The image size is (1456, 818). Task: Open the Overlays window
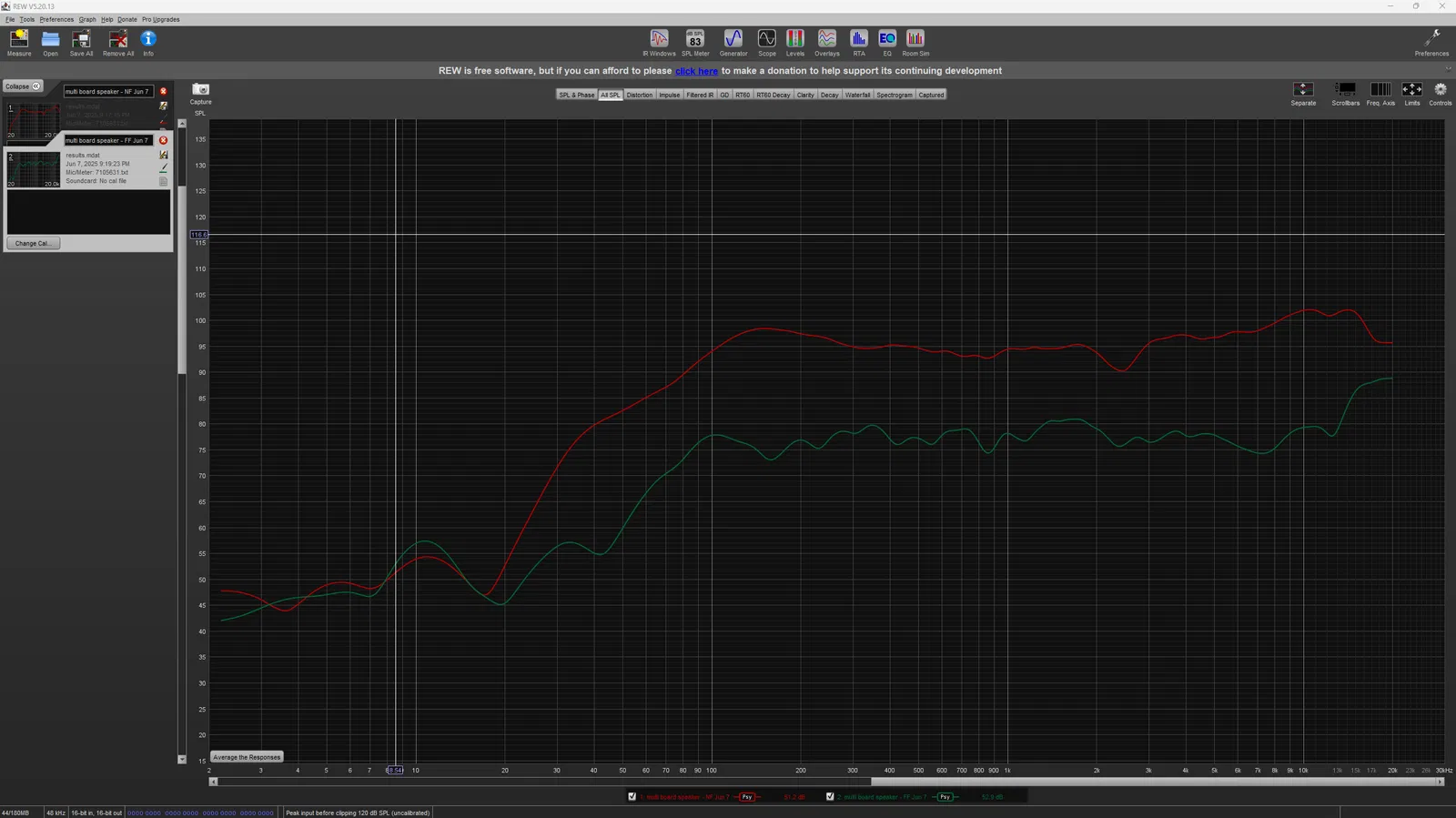coord(827,43)
